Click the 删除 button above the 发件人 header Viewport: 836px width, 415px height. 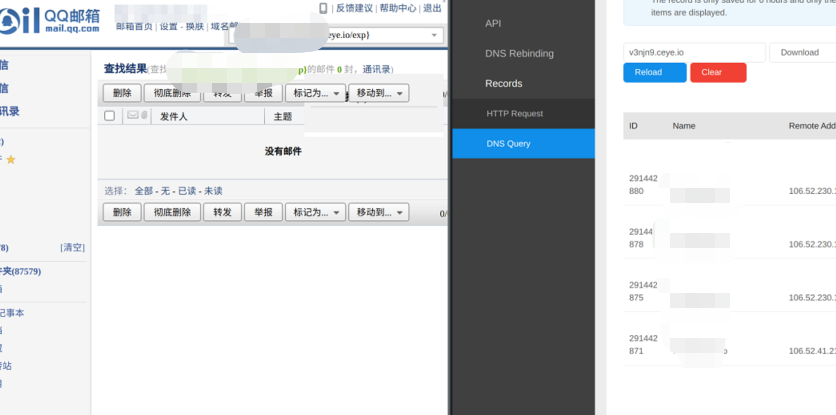(122, 93)
